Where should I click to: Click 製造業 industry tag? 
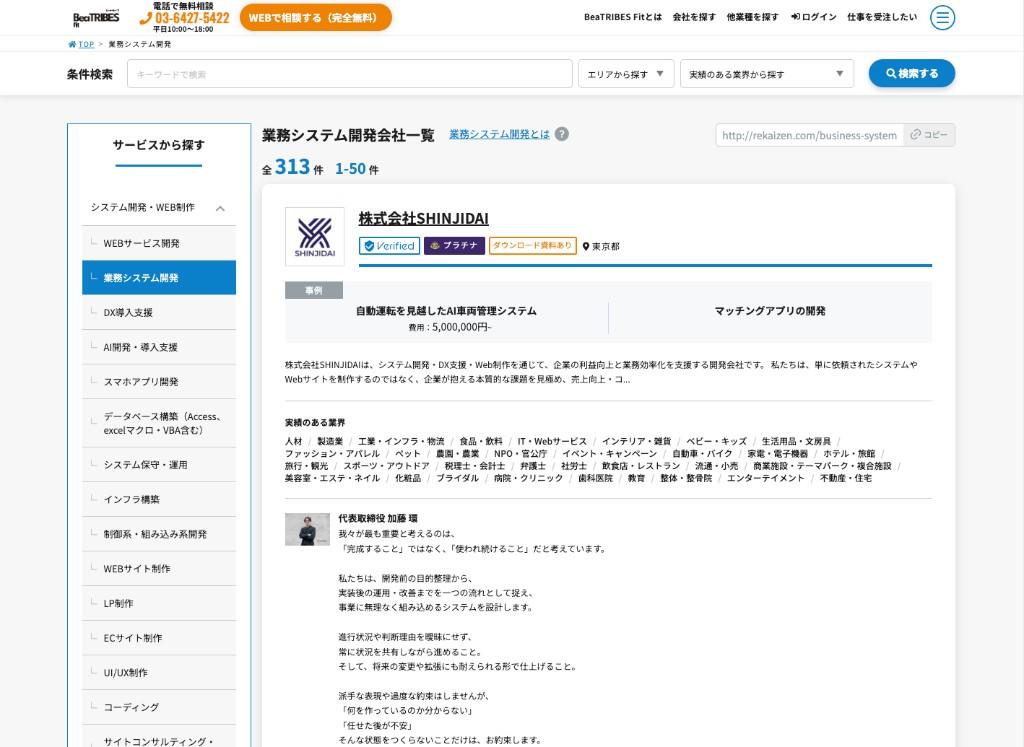(x=330, y=441)
